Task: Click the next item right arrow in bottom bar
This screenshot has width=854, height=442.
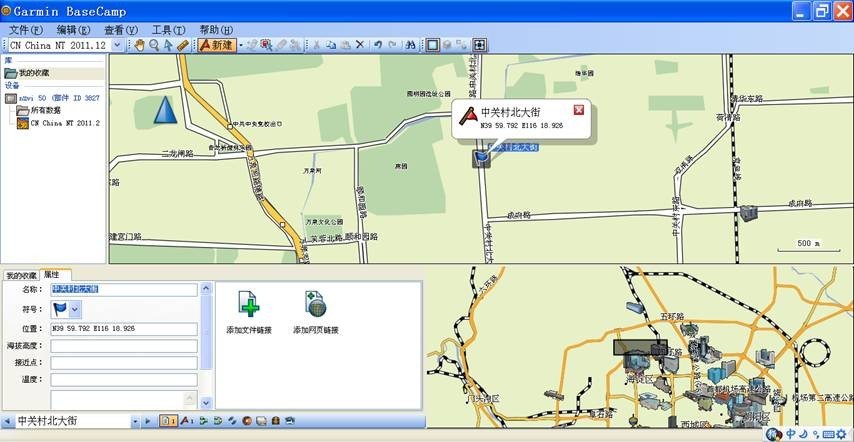Action: pos(147,421)
